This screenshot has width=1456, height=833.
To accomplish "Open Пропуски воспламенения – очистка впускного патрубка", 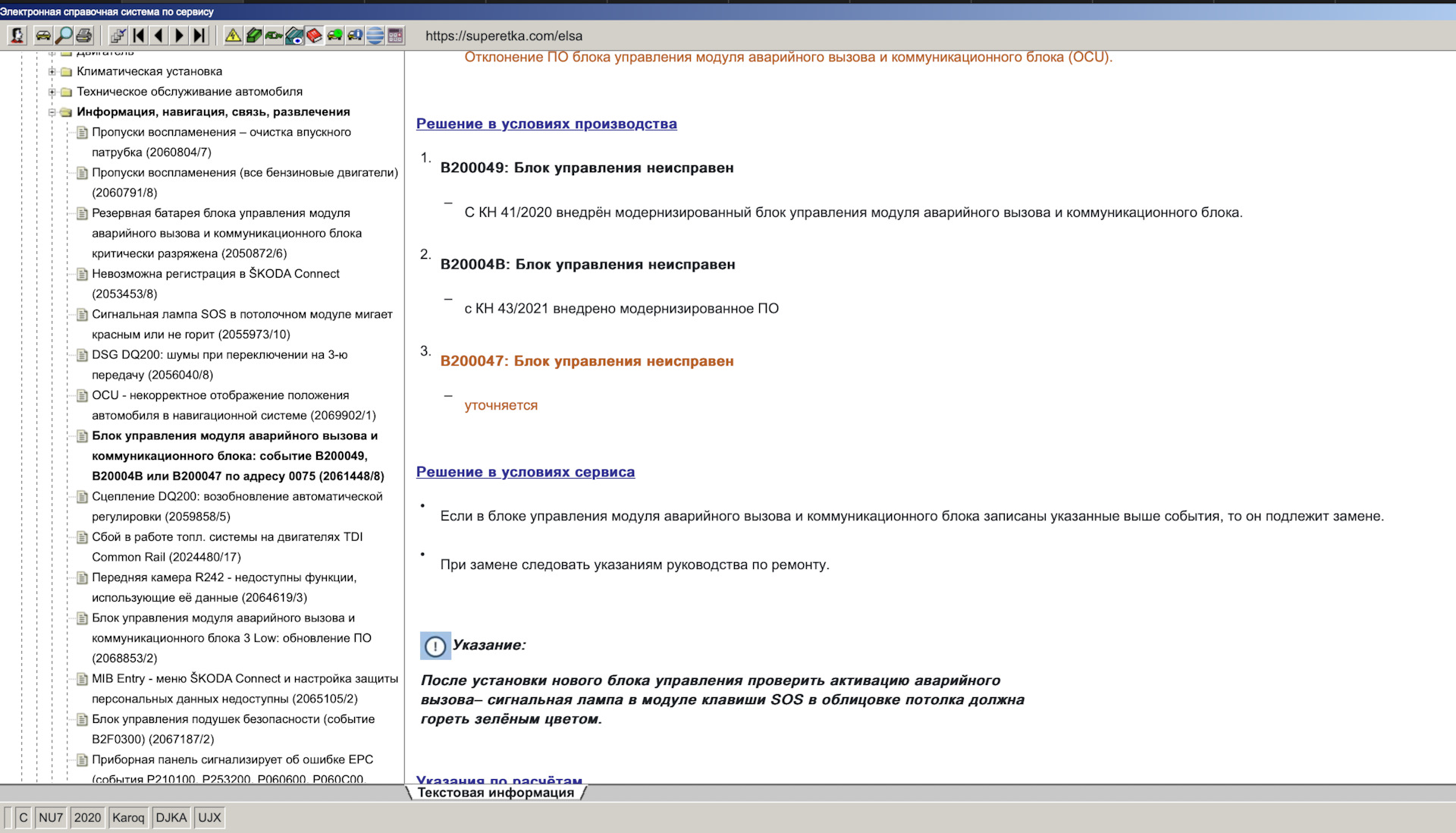I will [x=221, y=142].
